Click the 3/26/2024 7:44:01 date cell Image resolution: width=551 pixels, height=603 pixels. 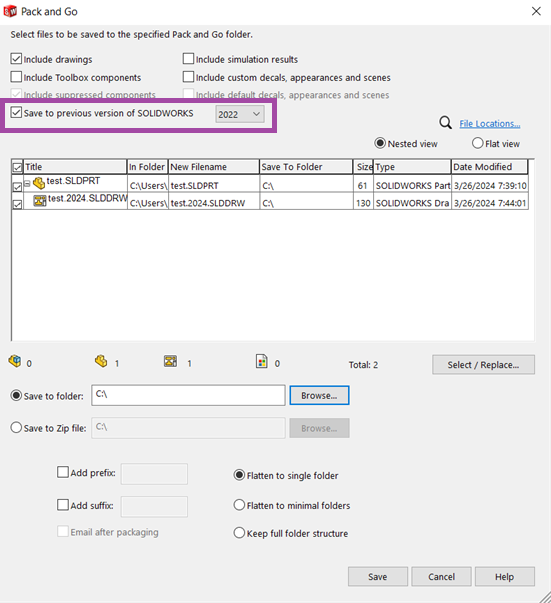tap(490, 203)
